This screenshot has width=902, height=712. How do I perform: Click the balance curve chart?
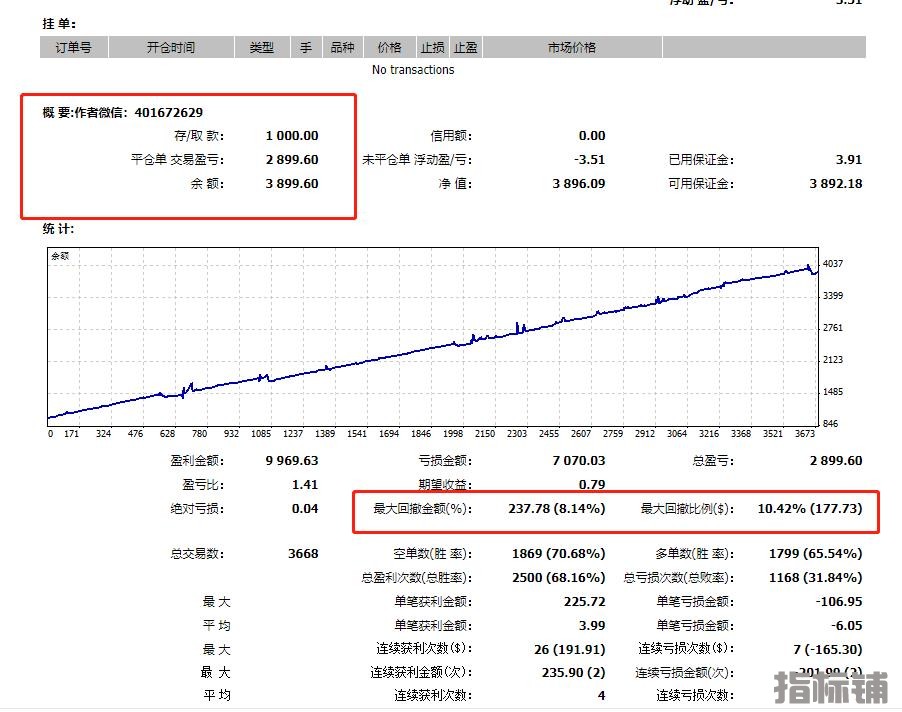coord(432,340)
